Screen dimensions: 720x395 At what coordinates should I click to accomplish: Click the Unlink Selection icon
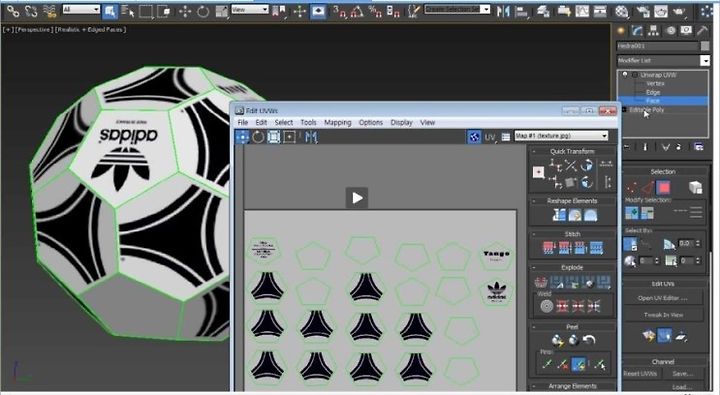pyautogui.click(x=31, y=11)
